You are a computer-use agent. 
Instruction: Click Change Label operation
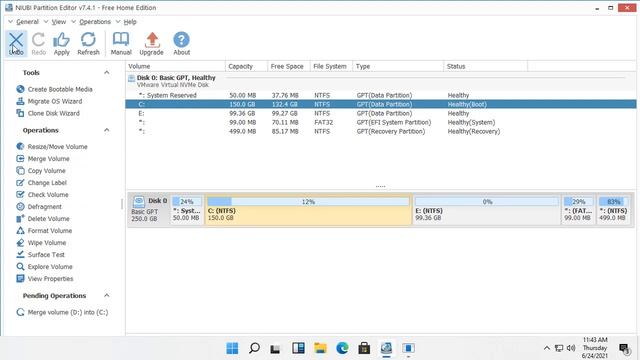[x=41, y=182]
